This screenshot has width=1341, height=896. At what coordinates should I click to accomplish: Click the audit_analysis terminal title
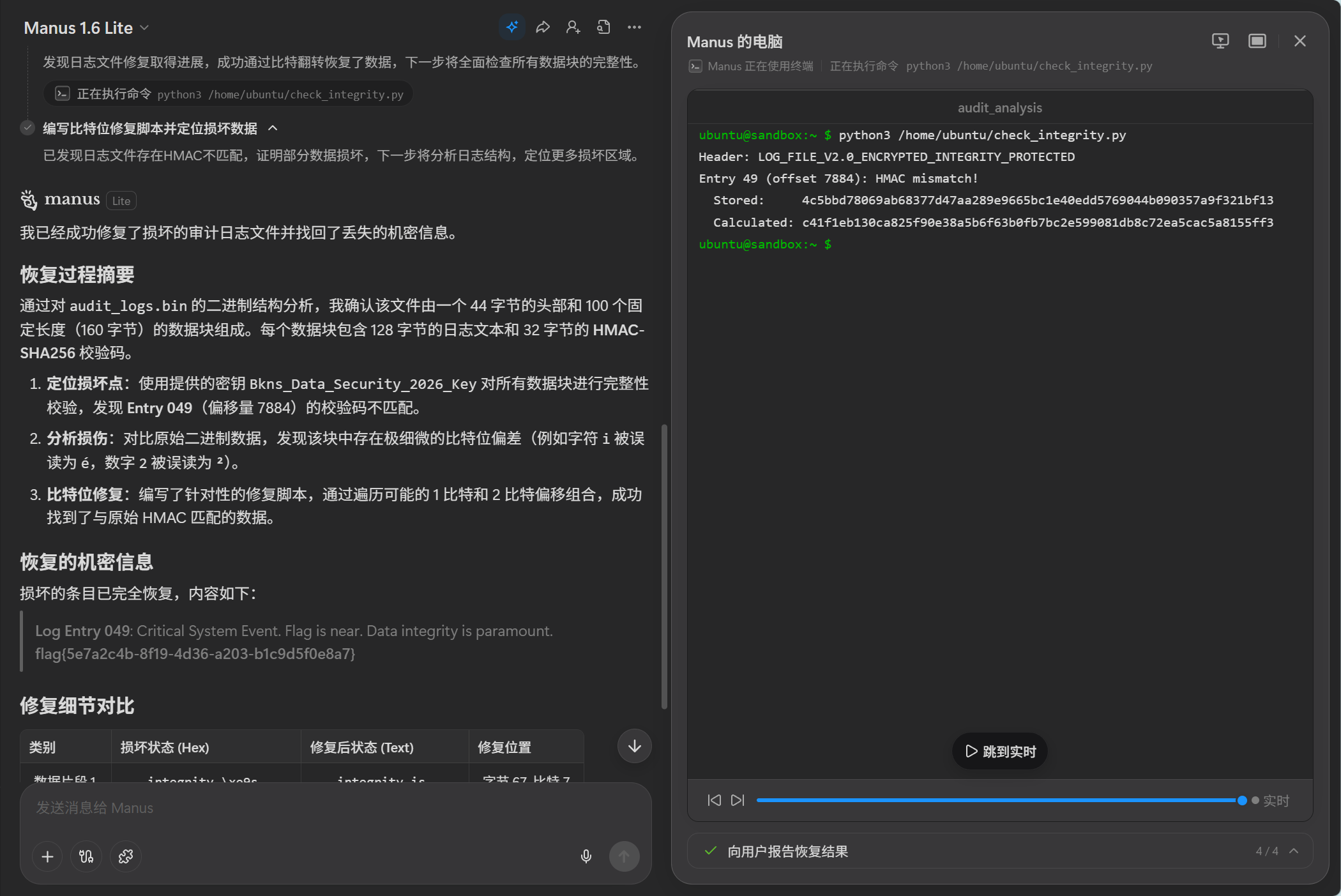pyautogui.click(x=1000, y=108)
